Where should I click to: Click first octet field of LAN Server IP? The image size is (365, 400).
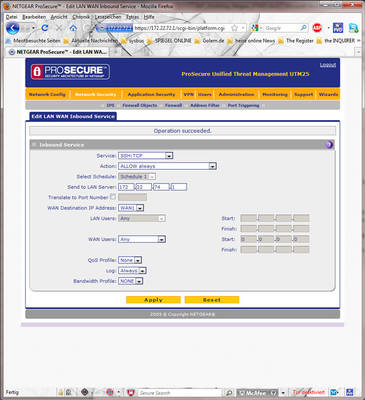click(126, 187)
